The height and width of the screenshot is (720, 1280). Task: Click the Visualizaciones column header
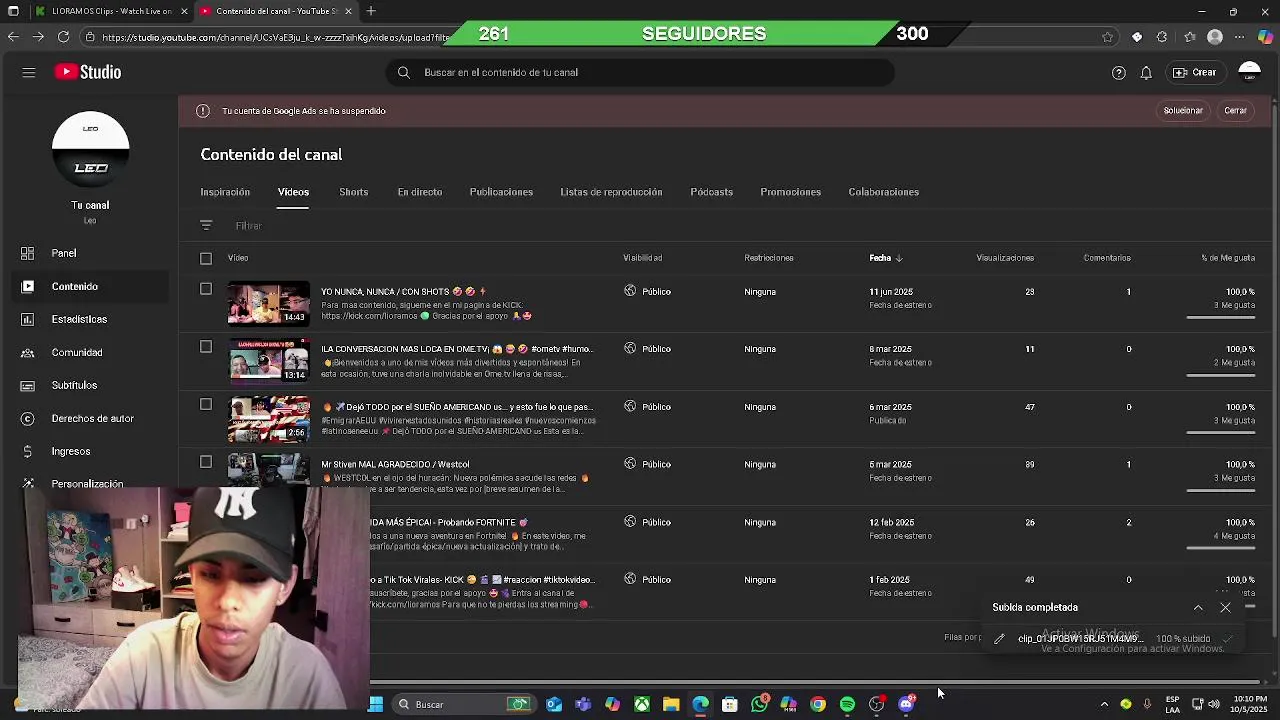(1005, 258)
